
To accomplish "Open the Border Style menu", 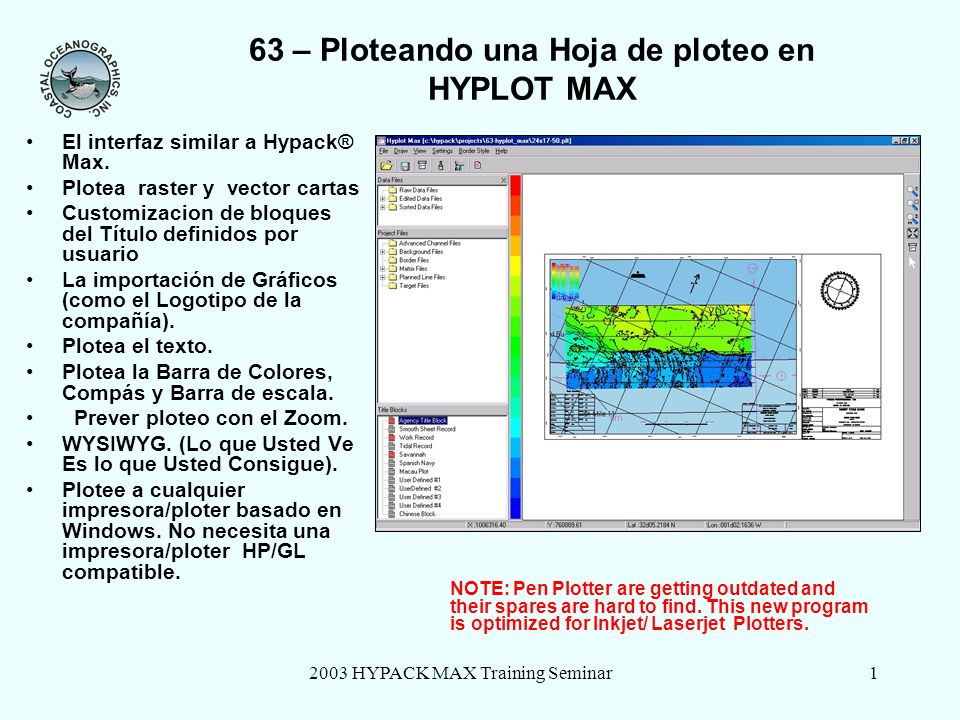I will 474,151.
